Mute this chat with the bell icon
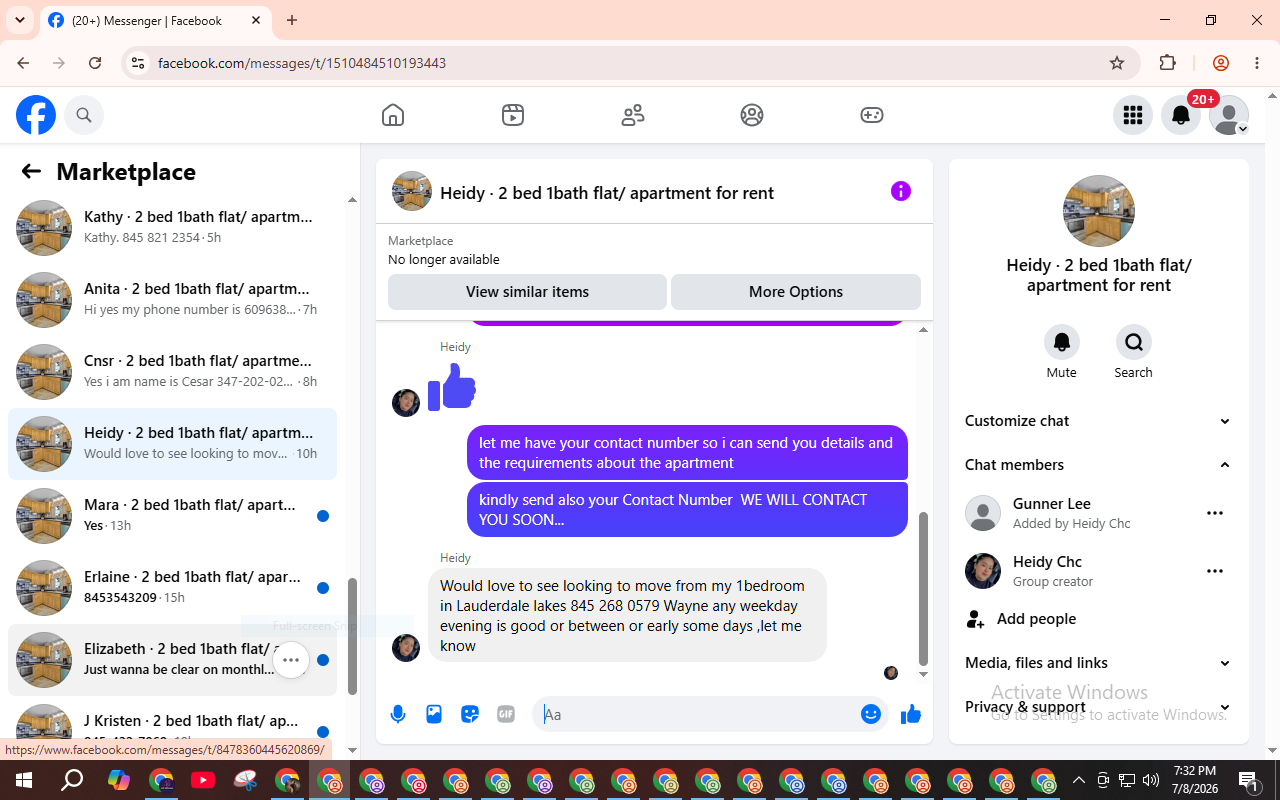Image resolution: width=1280 pixels, height=800 pixels. pos(1062,342)
